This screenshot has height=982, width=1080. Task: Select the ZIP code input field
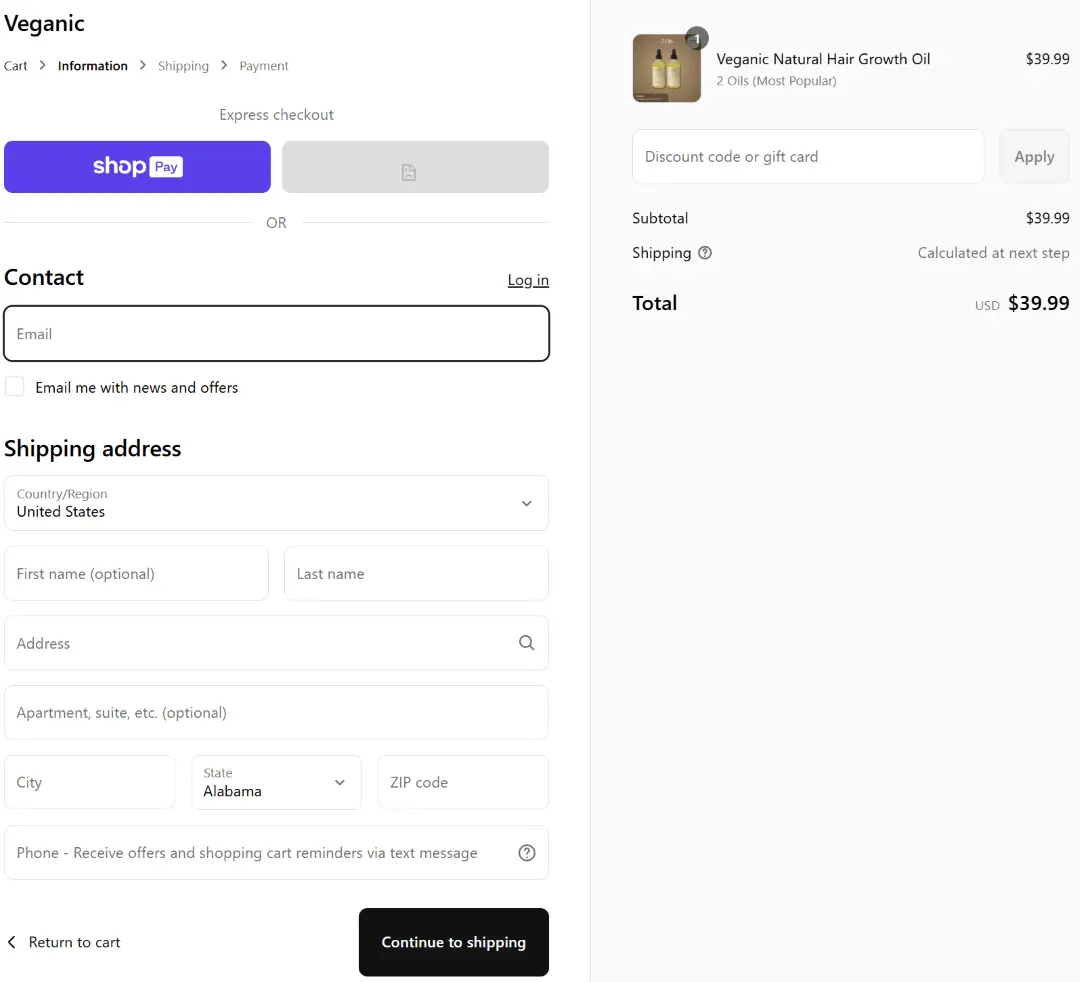pos(463,782)
